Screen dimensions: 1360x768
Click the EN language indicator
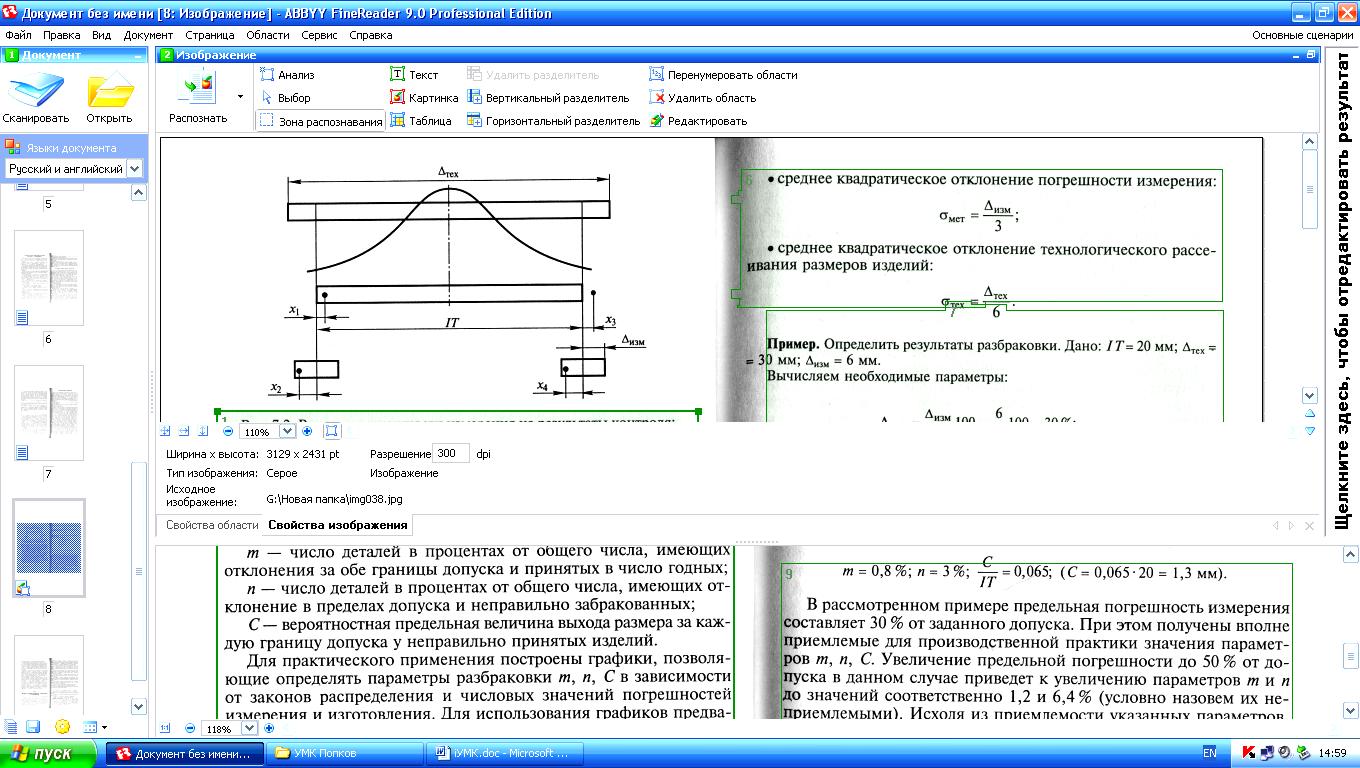1209,753
